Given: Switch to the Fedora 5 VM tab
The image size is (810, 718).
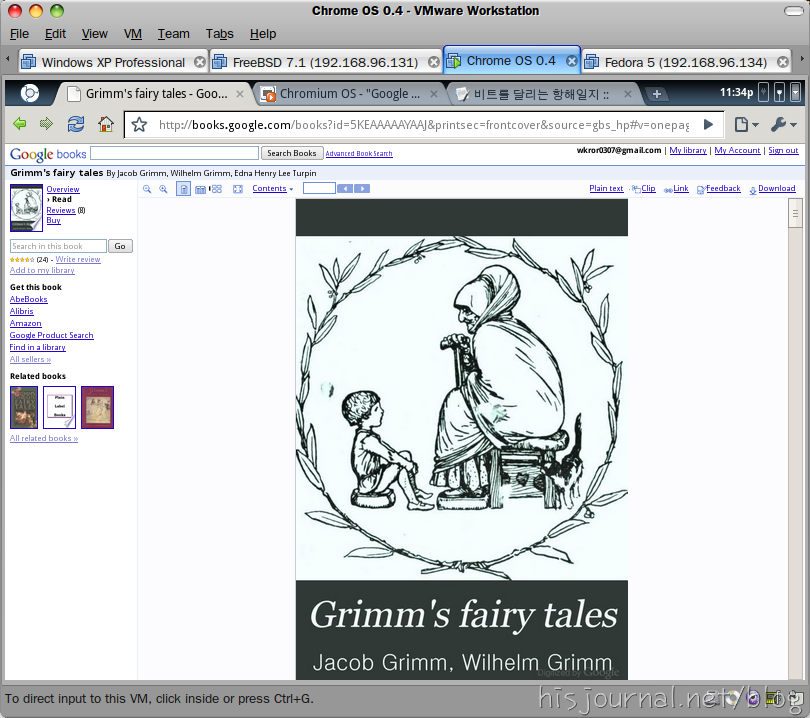Looking at the screenshot, I should (x=687, y=62).
